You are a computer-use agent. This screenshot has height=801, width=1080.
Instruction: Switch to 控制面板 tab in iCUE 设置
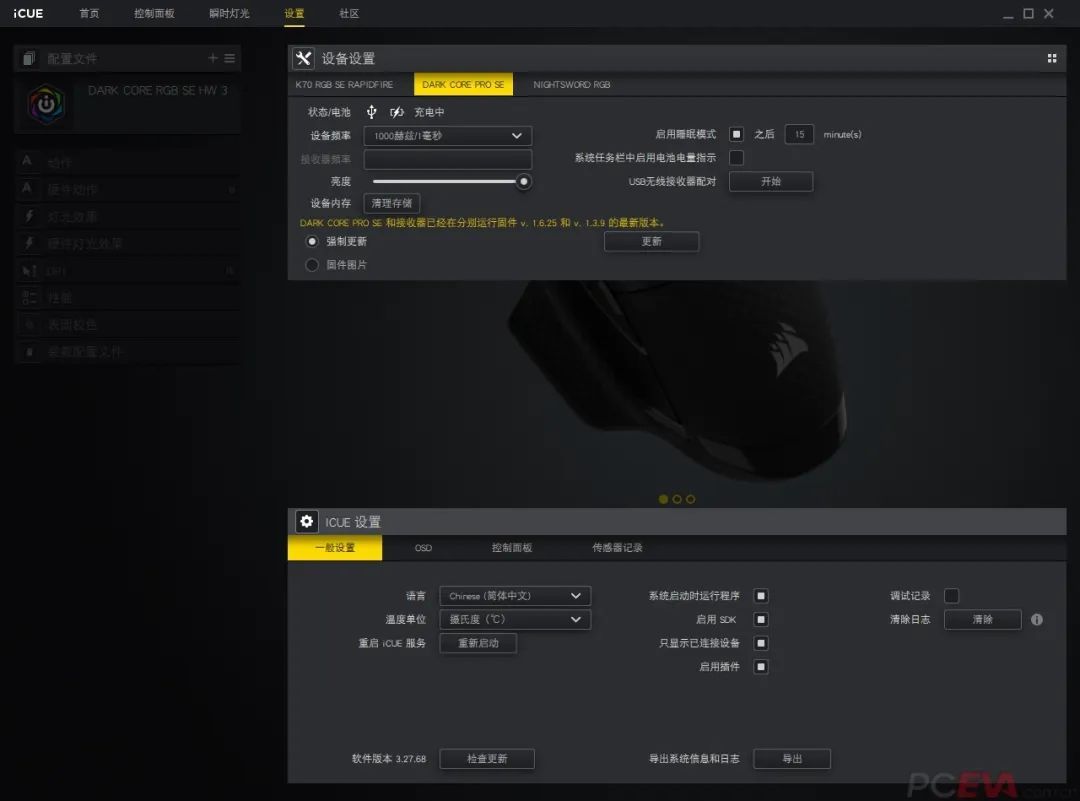pyautogui.click(x=512, y=548)
